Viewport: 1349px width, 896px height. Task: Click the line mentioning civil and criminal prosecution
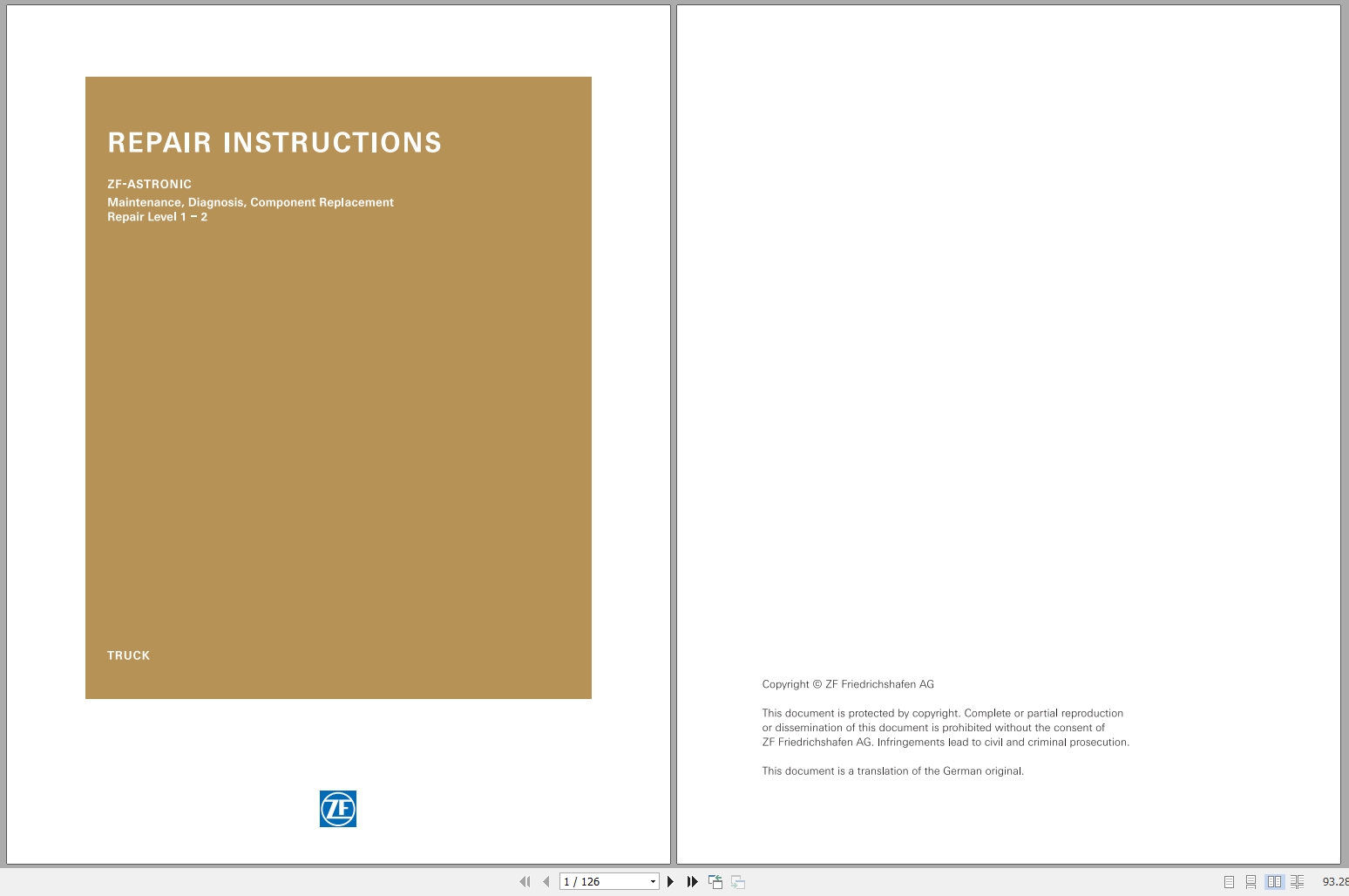[x=946, y=743]
